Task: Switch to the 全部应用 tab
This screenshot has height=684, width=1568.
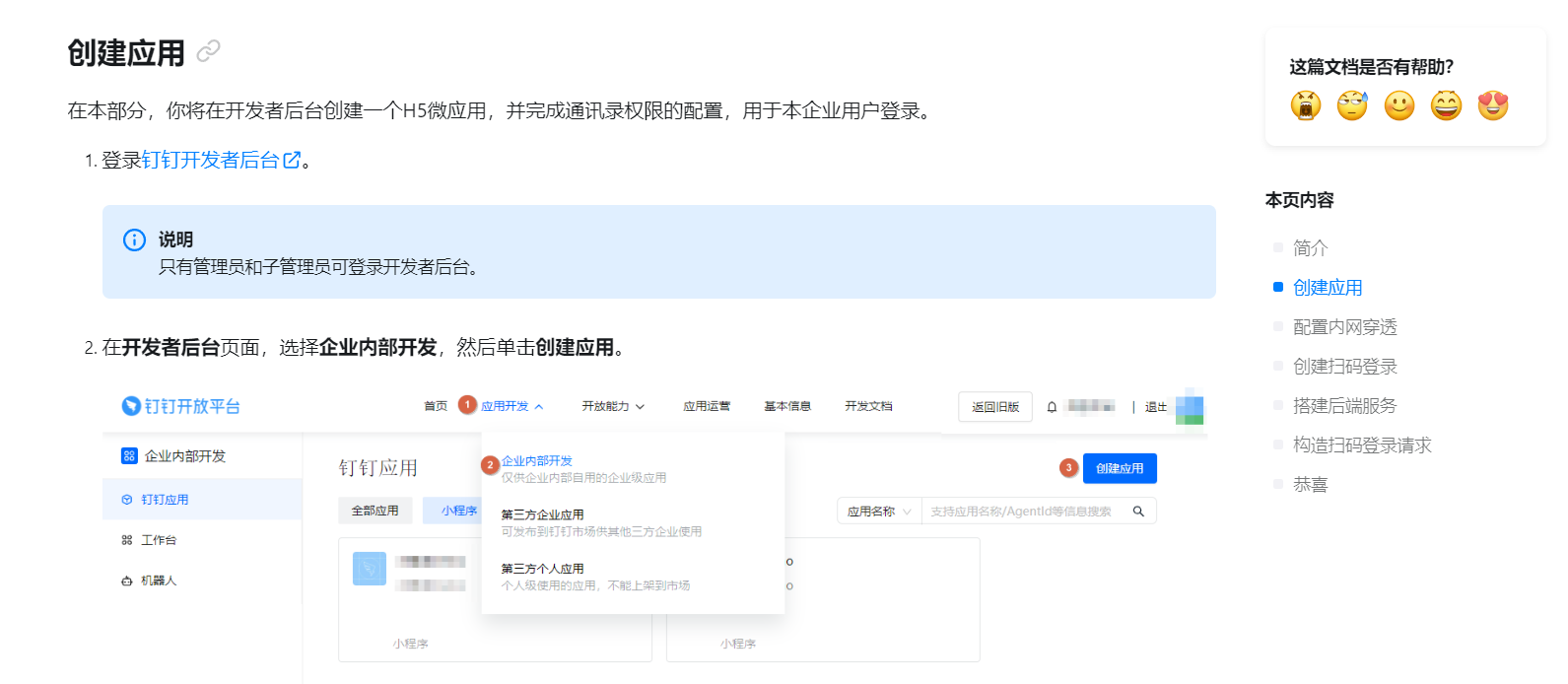Action: point(375,511)
